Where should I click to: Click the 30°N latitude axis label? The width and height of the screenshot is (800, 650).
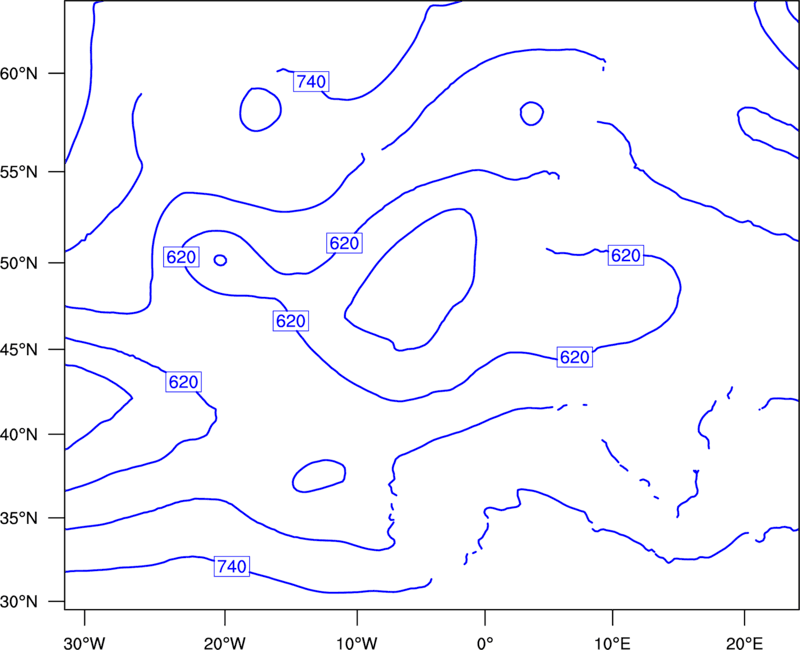click(x=19, y=602)
